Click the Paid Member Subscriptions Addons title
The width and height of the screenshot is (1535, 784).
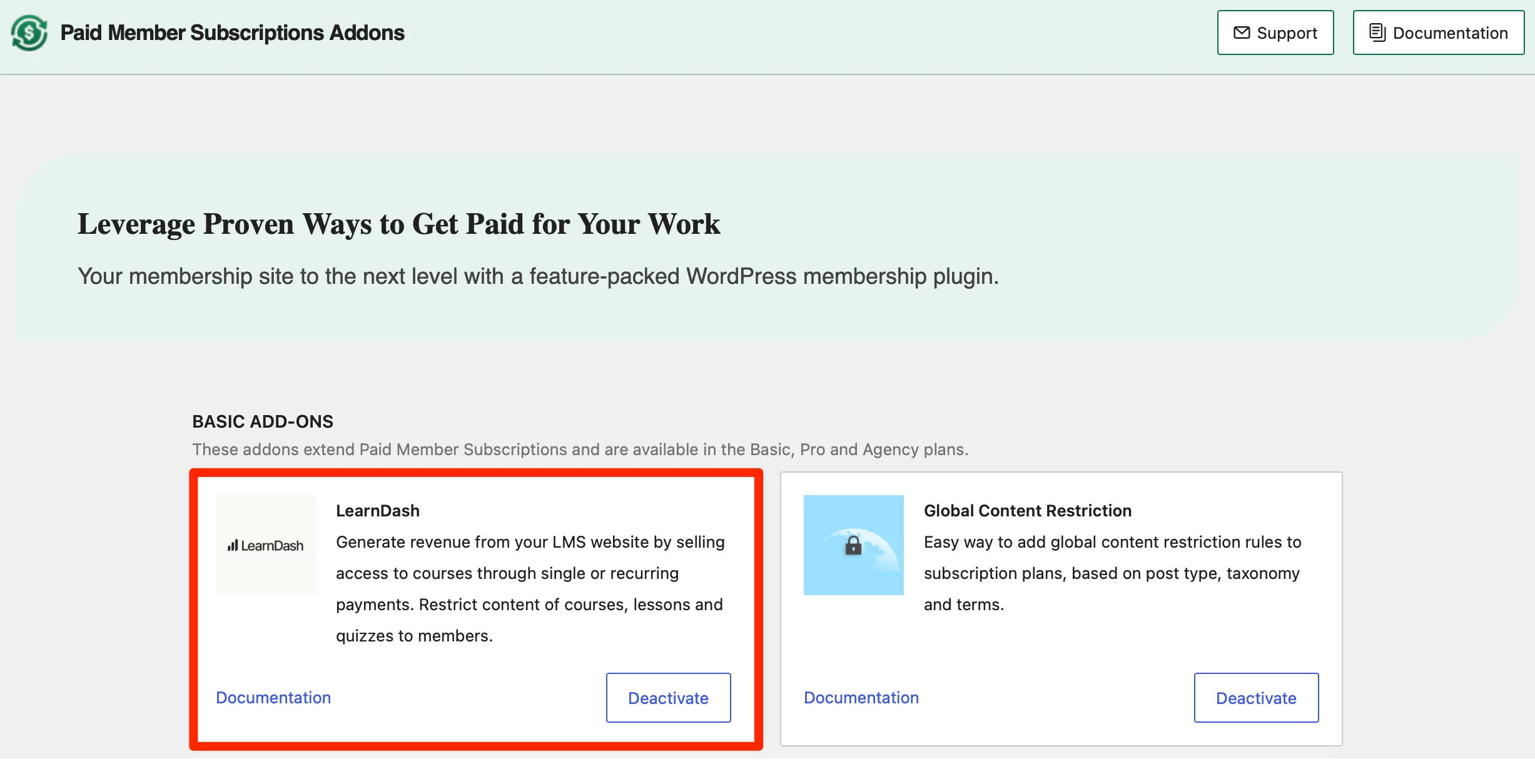tap(232, 33)
